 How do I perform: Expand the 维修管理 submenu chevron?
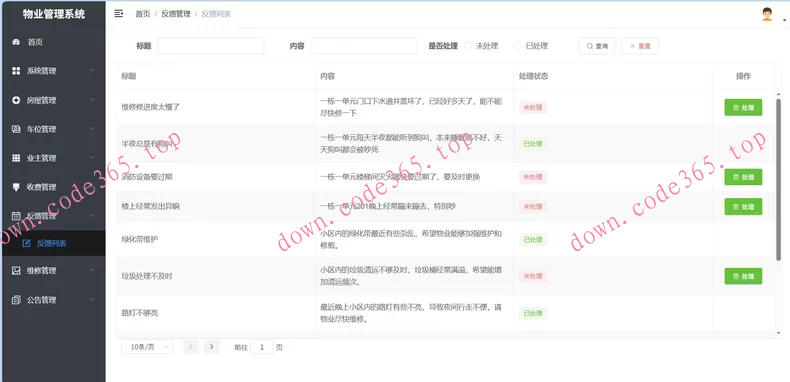(x=92, y=270)
